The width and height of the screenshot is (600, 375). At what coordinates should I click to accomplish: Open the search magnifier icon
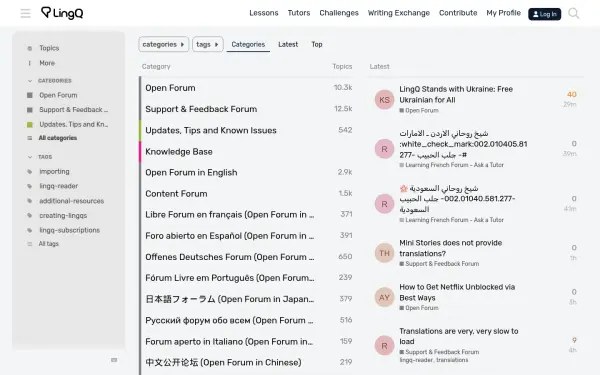[x=574, y=13]
